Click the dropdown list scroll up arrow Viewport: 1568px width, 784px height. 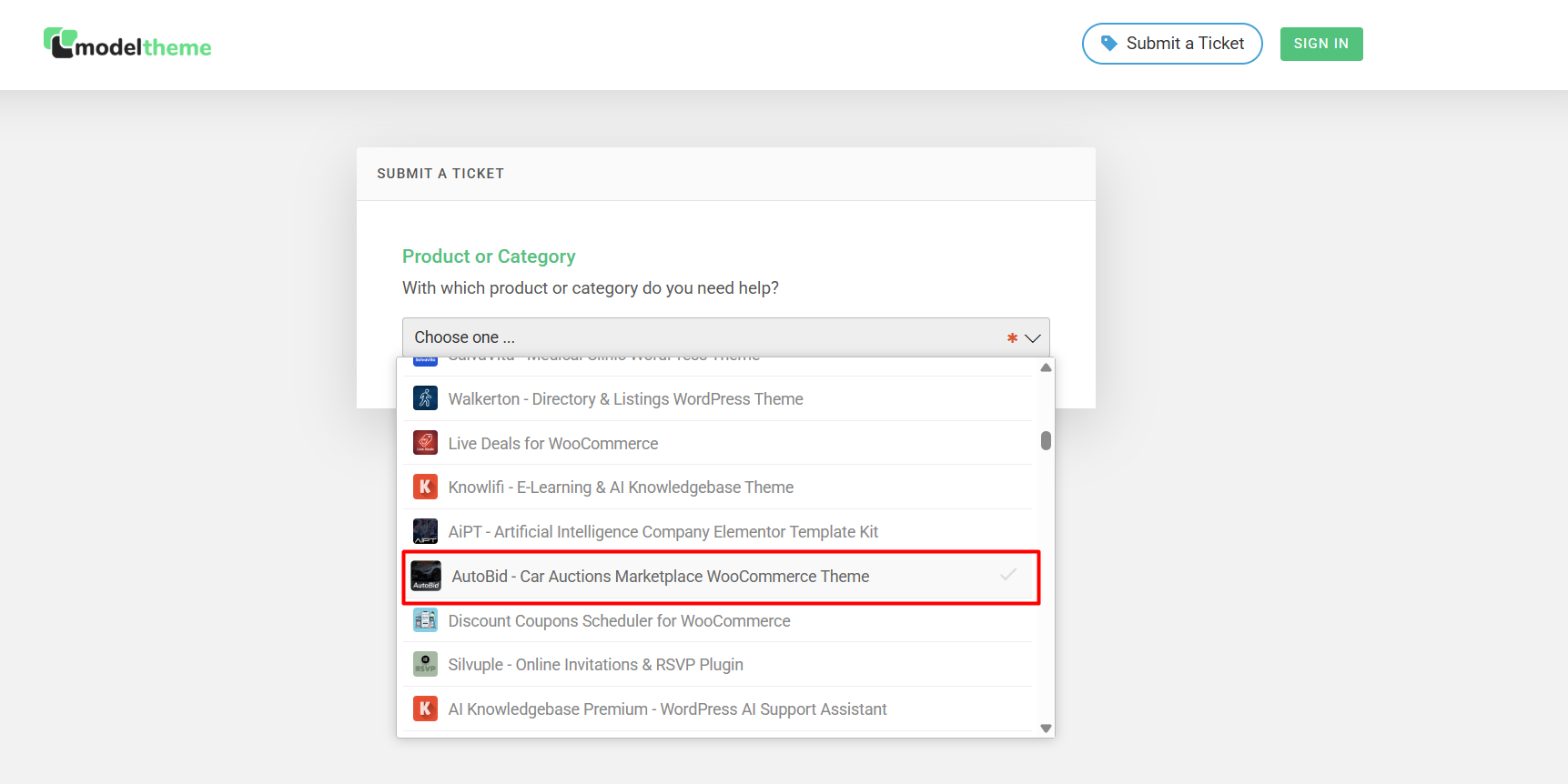1046,367
